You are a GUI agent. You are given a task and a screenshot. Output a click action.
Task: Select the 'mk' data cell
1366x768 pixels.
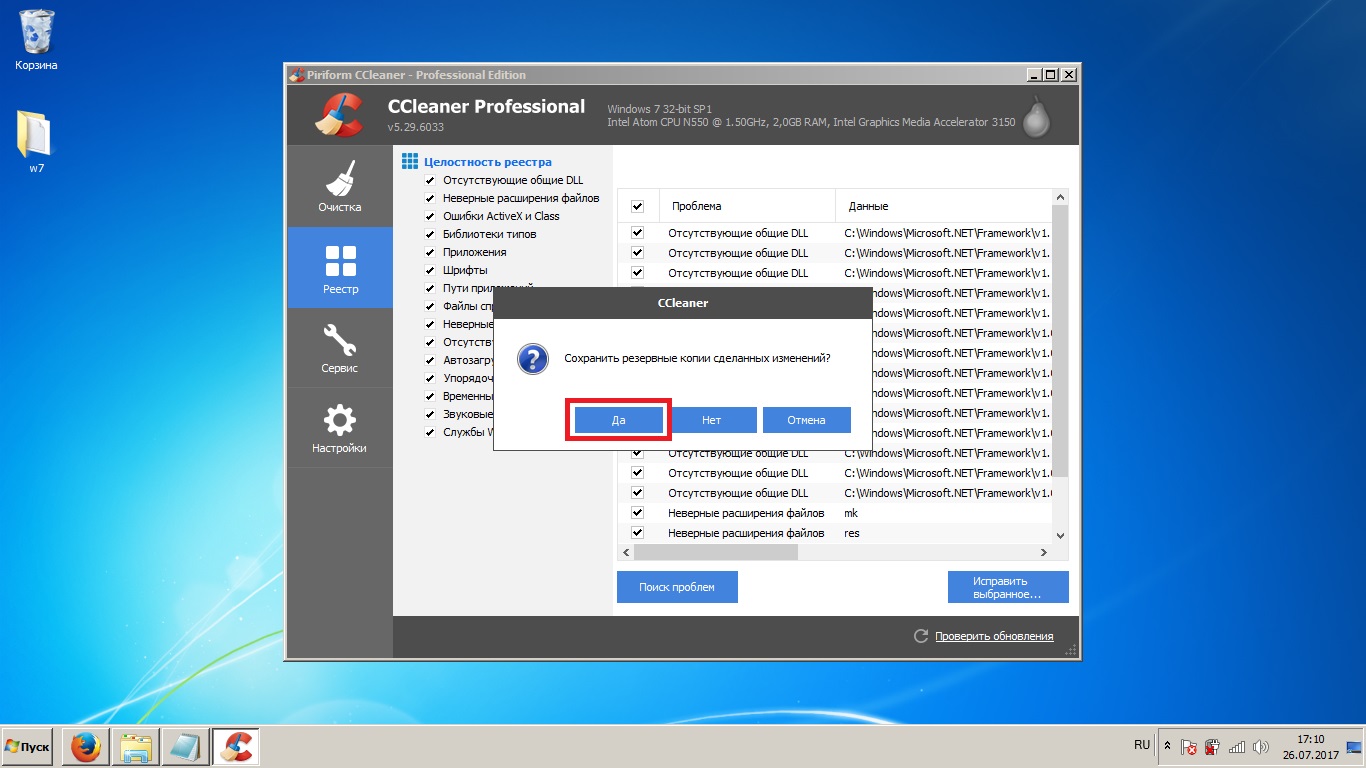[851, 513]
